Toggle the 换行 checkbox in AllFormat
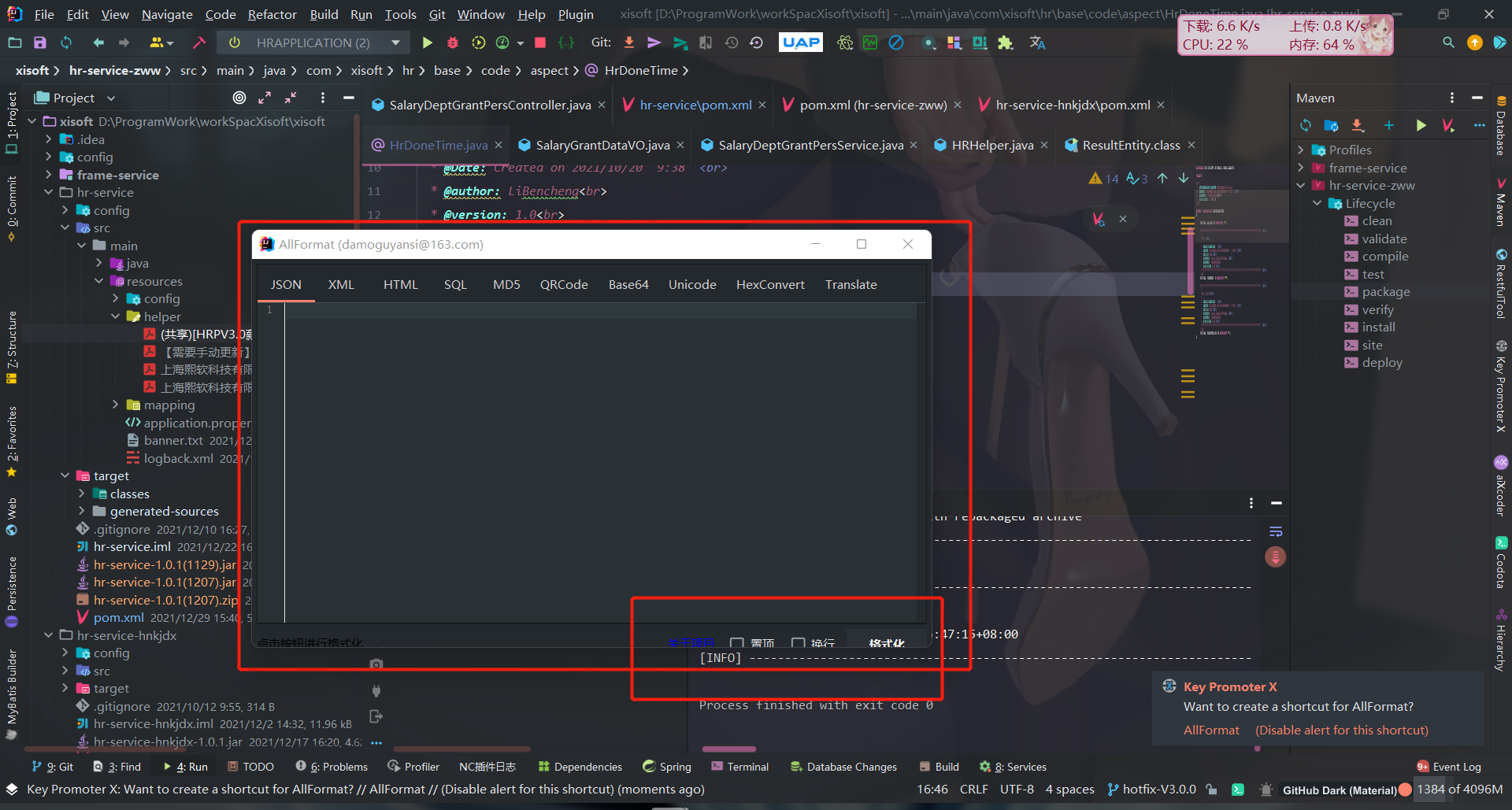 [798, 642]
